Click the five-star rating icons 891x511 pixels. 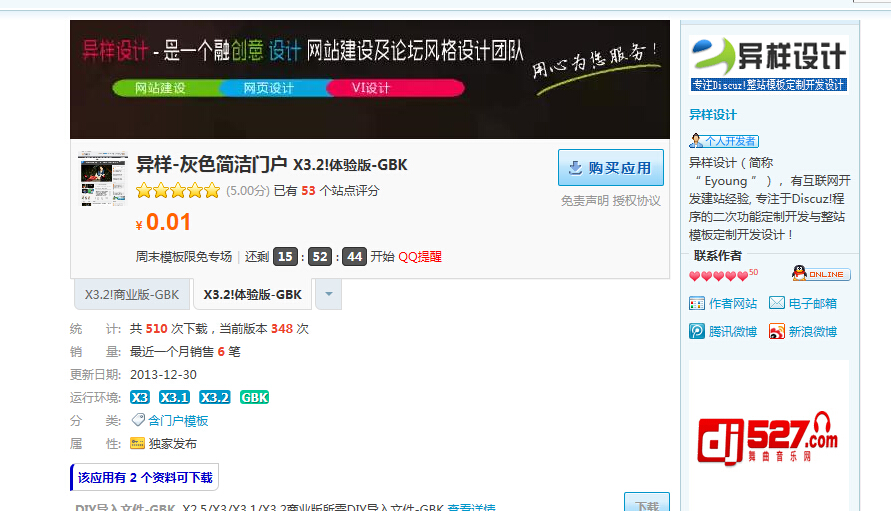point(178,190)
